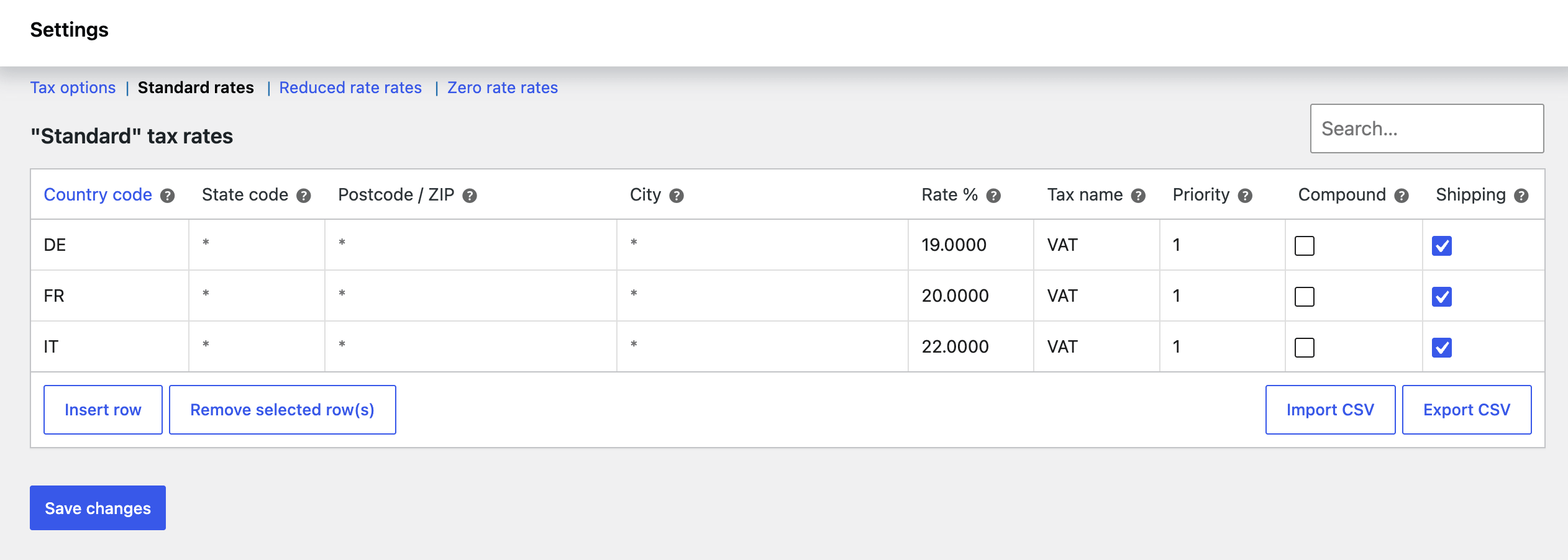The width and height of the screenshot is (1568, 560).
Task: Edit the VAT tax name in FR row
Action: coord(1097,296)
